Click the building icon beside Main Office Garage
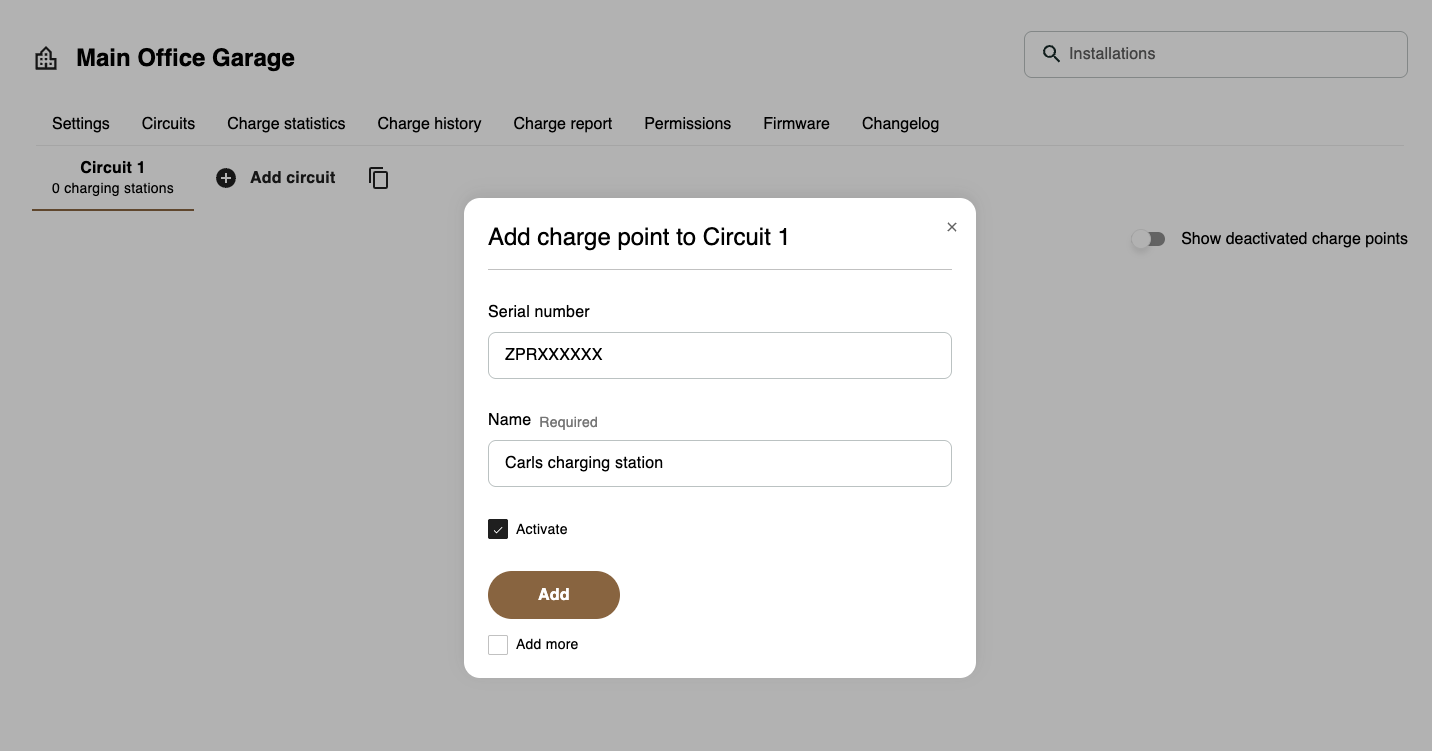Image resolution: width=1432 pixels, height=751 pixels. (x=46, y=58)
